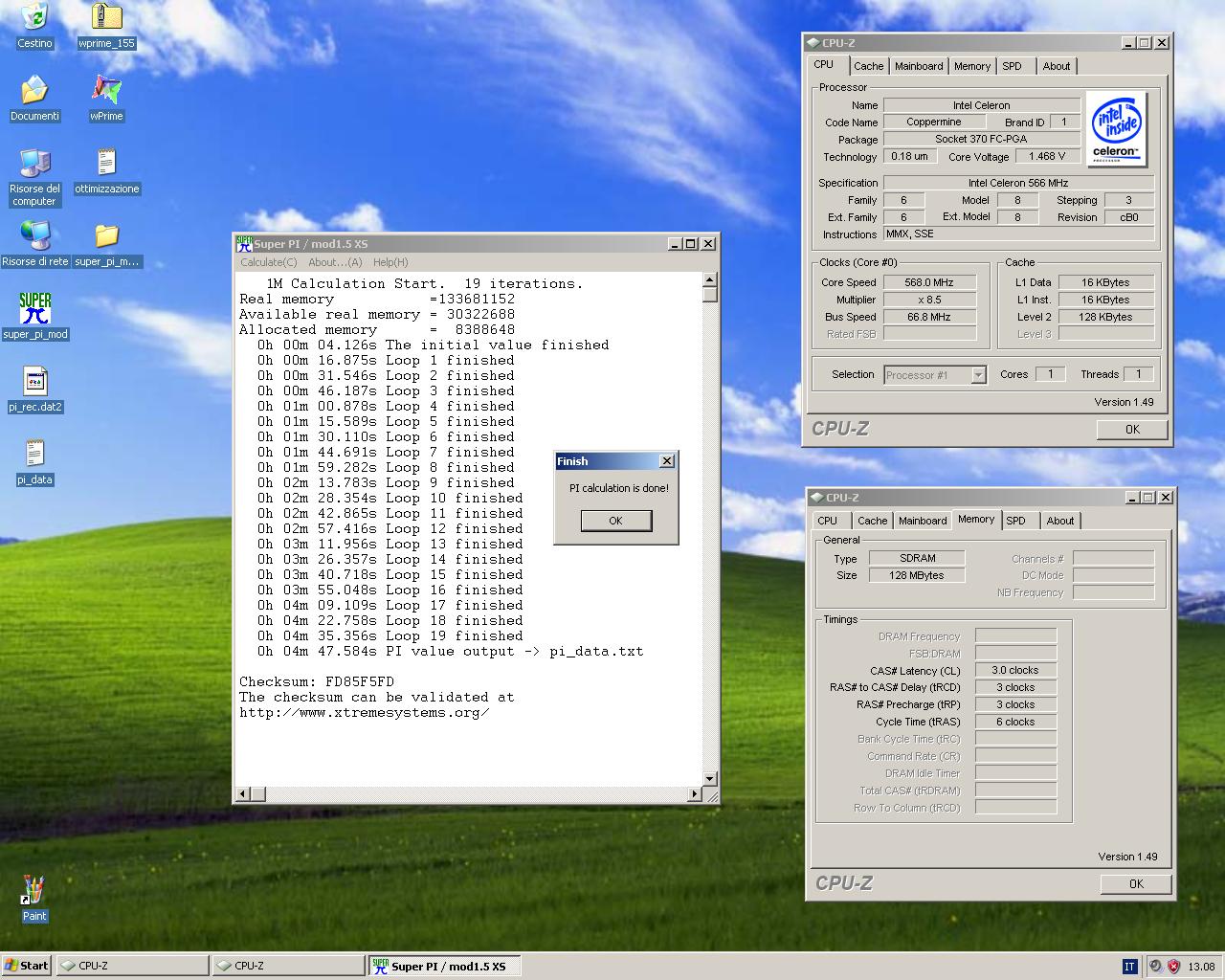Open About...(A) menu in Super PI

(335, 262)
